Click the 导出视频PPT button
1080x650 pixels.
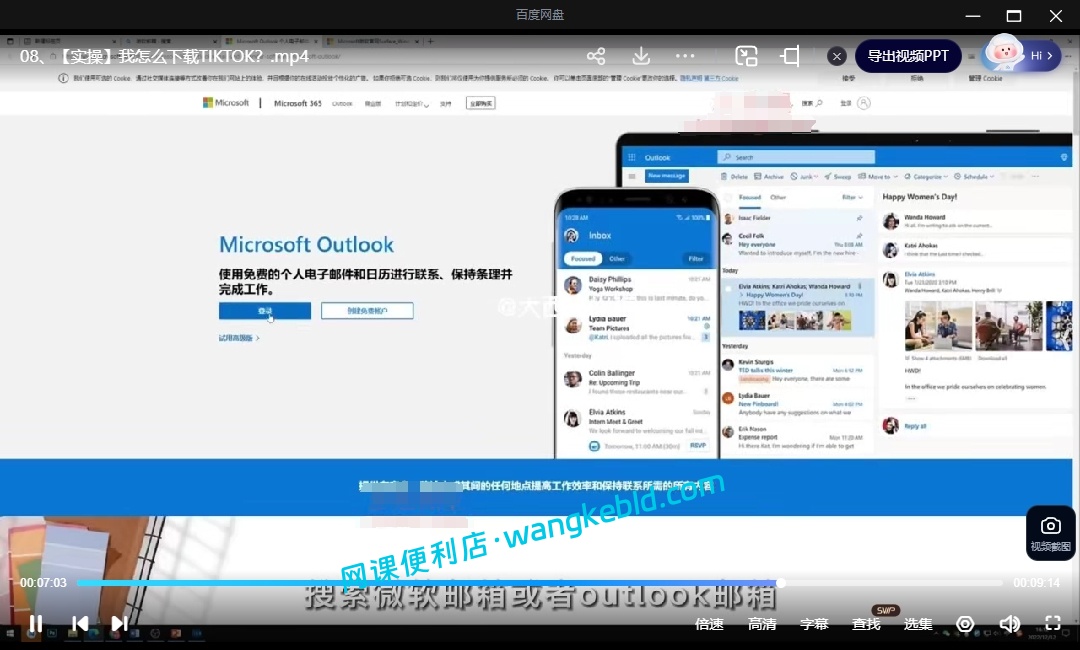tap(908, 56)
